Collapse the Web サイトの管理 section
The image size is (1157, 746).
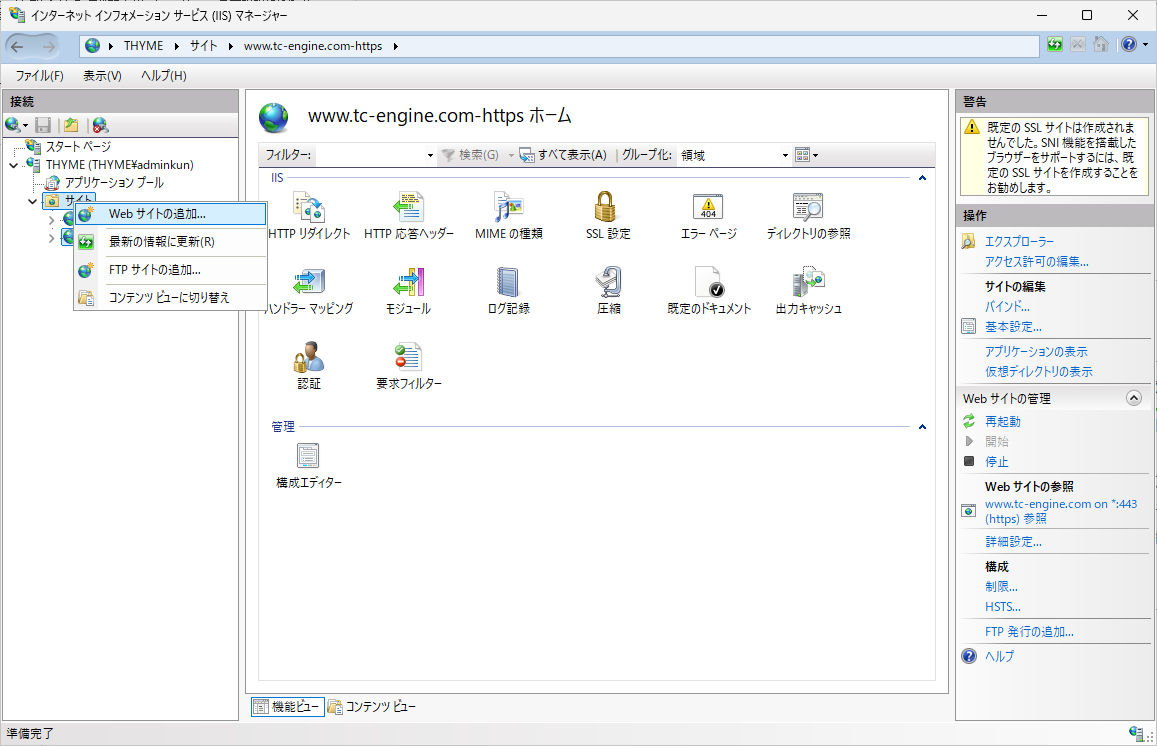[1133, 398]
